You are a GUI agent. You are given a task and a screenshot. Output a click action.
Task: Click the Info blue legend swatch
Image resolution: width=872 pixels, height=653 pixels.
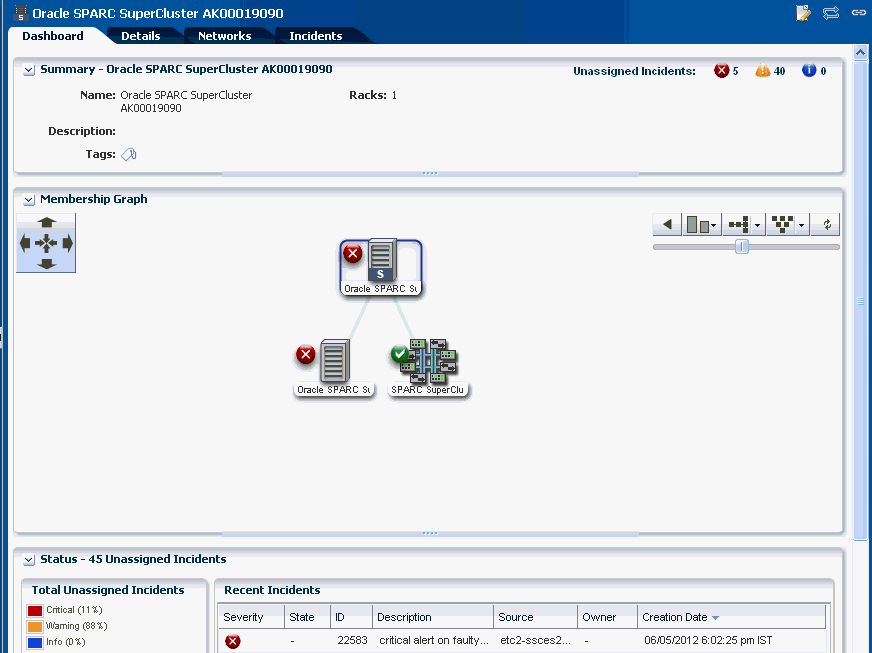coord(35,643)
